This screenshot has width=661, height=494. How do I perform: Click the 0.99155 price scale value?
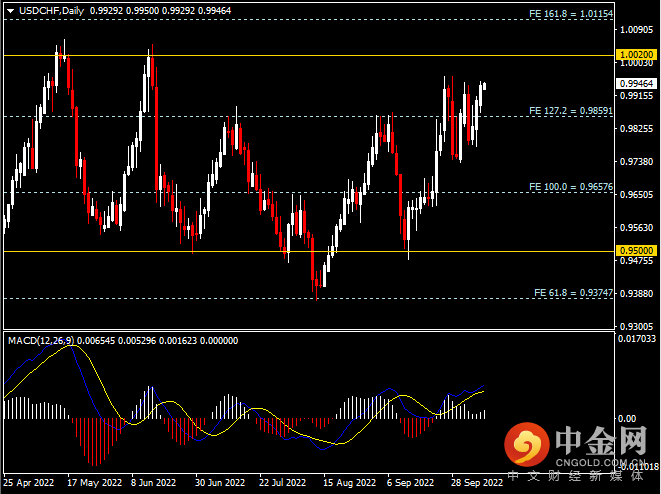point(637,96)
